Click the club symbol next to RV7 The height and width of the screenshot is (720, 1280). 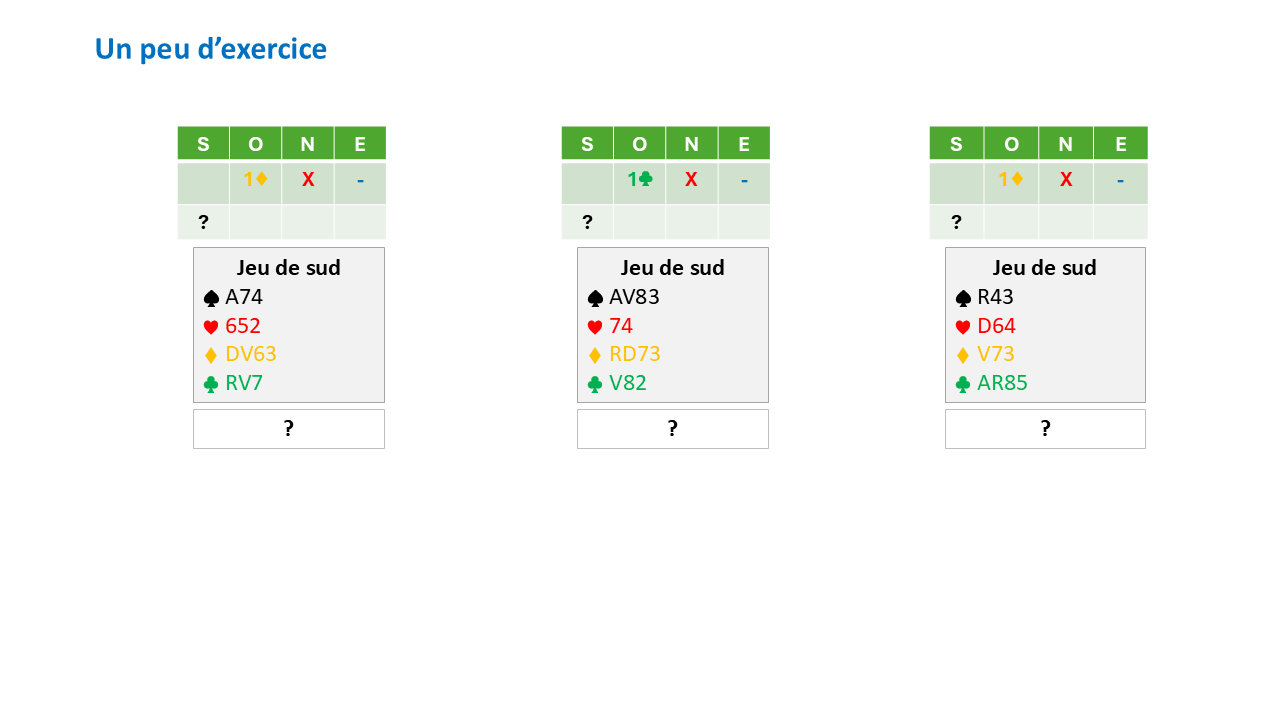point(211,384)
